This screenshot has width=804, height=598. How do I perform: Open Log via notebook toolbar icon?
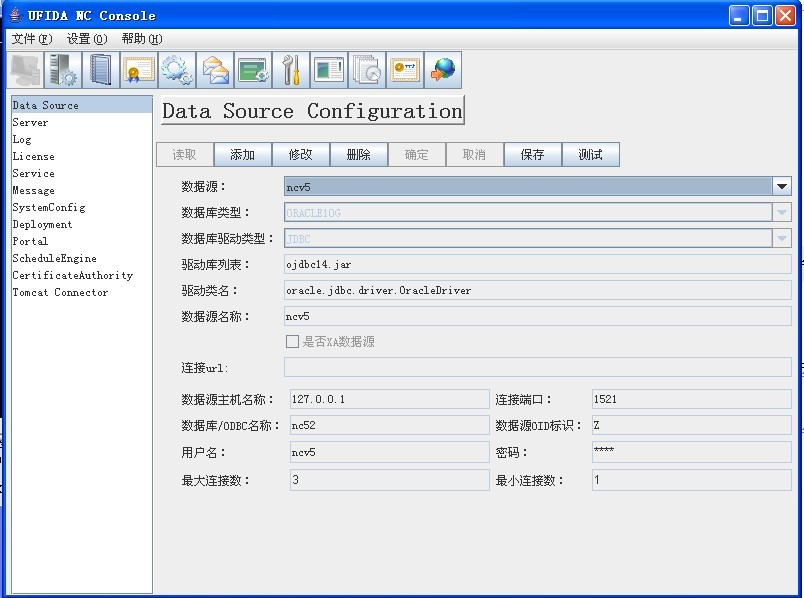[101, 70]
